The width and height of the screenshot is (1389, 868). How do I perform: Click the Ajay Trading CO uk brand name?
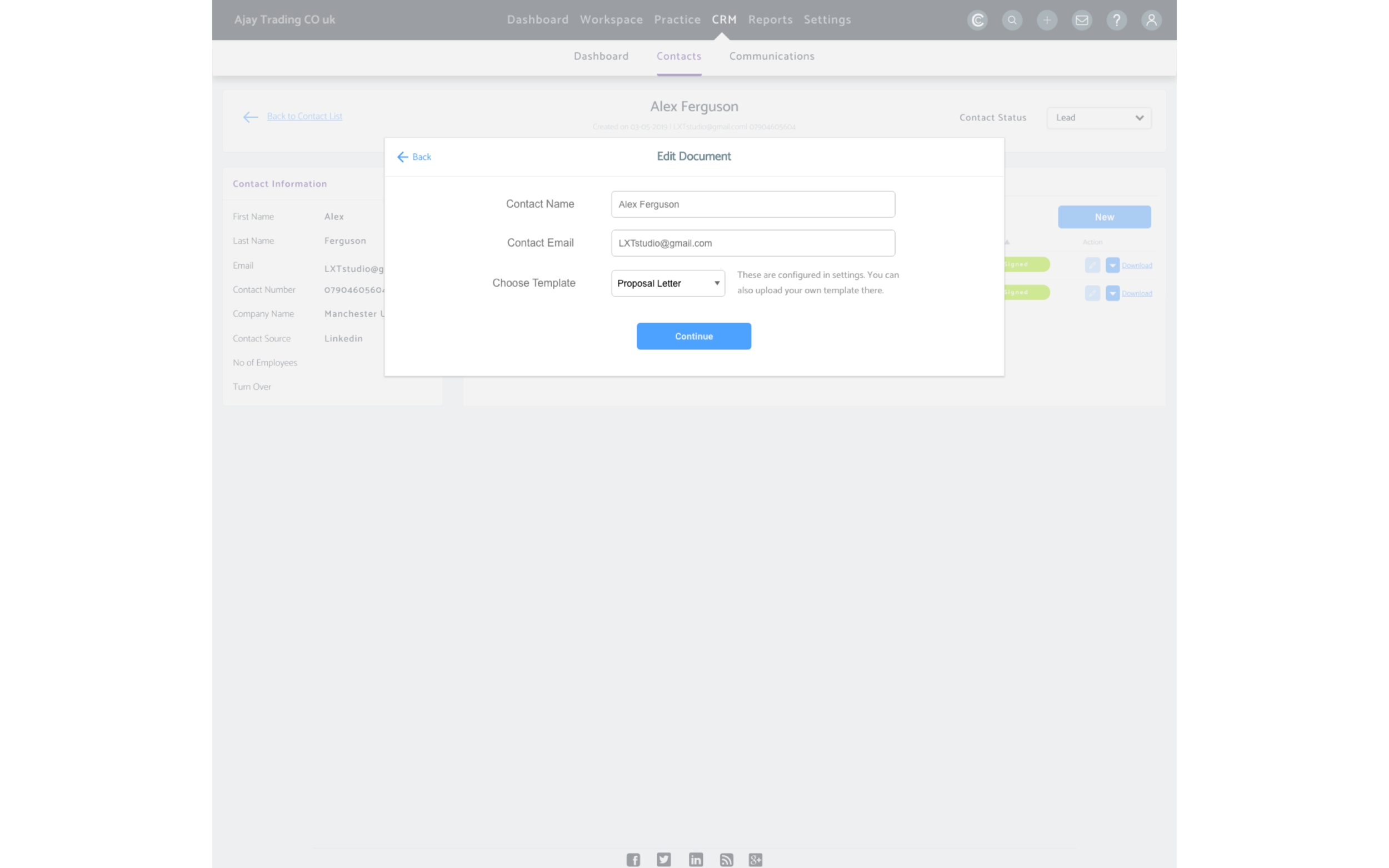284,19
